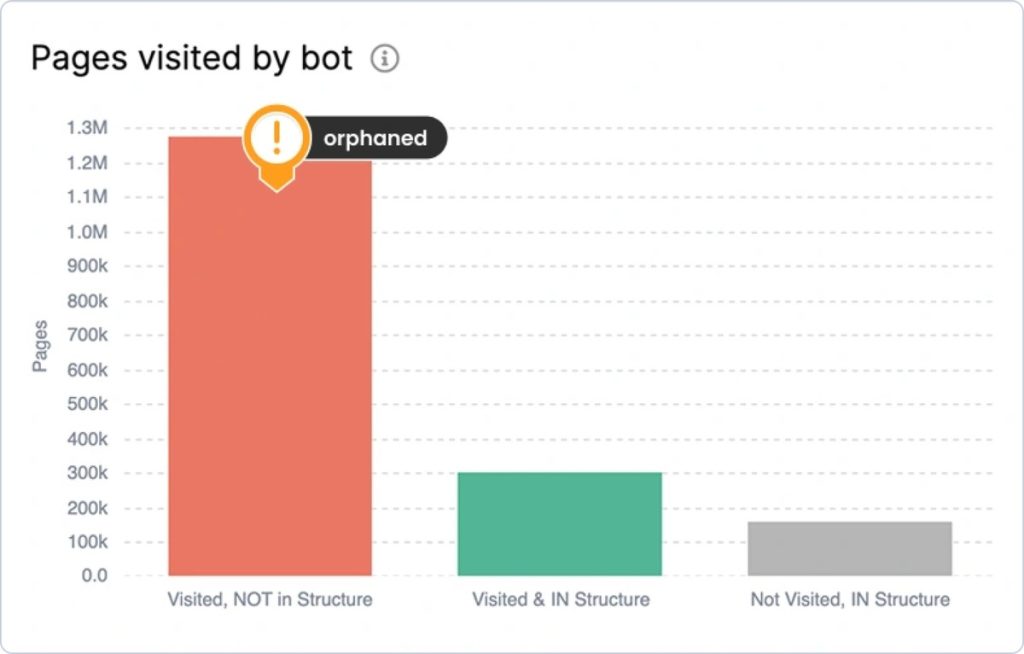Click the 100k y-axis tick label
This screenshot has width=1024, height=654.
pyautogui.click(x=86, y=542)
